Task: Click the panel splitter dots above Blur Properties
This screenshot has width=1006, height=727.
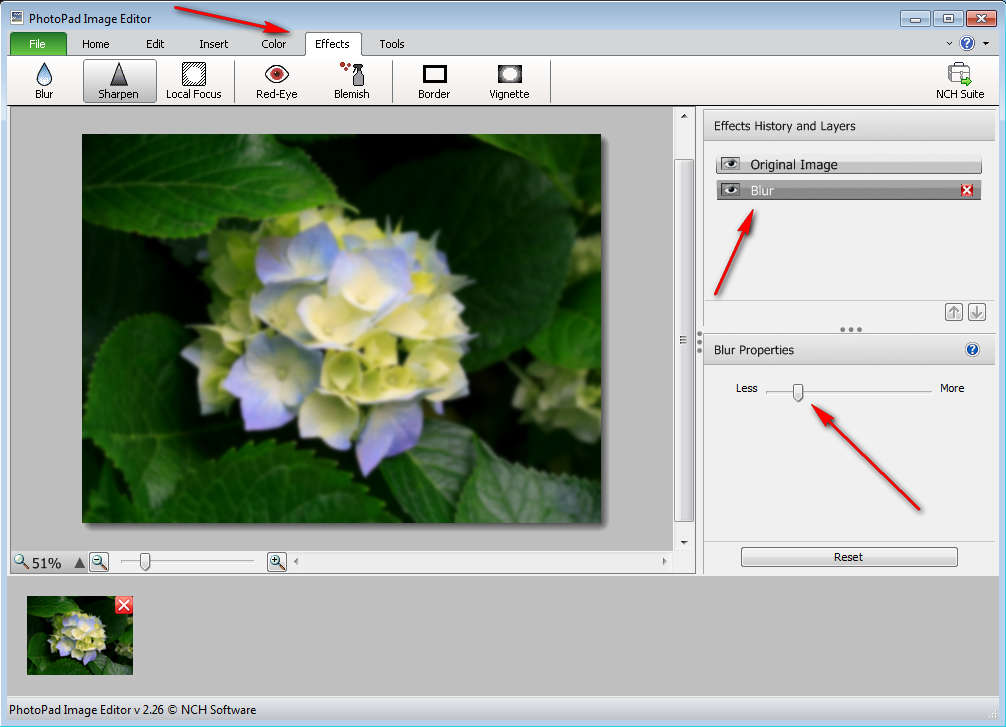Action: (x=851, y=329)
